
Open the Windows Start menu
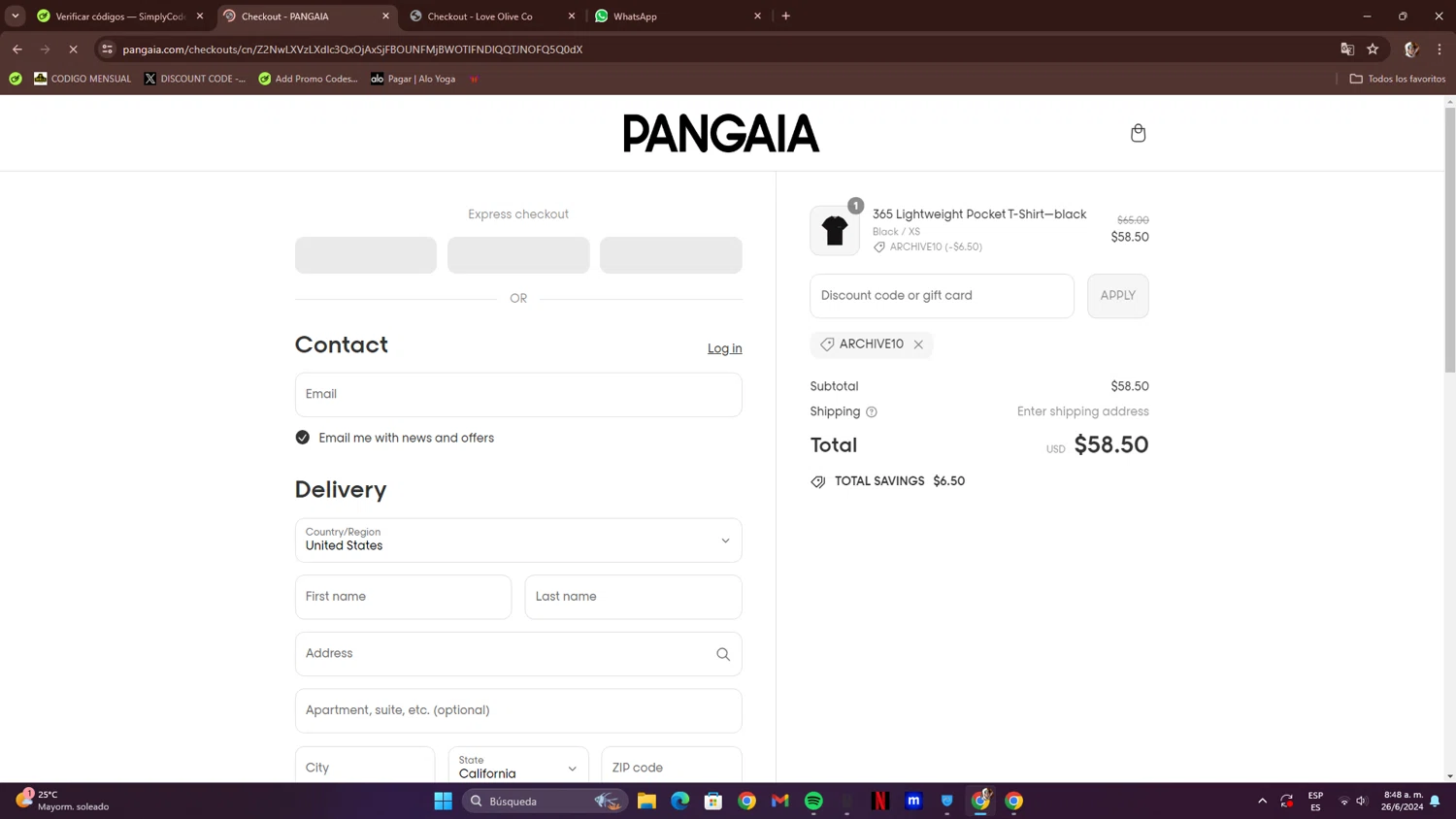pyautogui.click(x=444, y=802)
